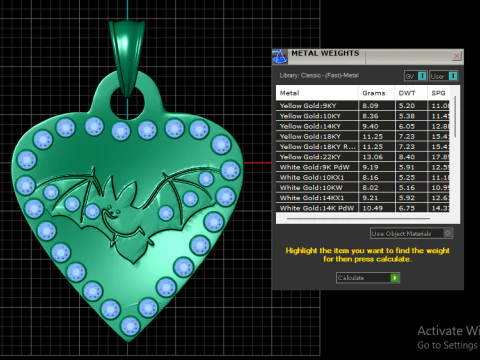Select the pendant bail loop
This screenshot has width=480, height=360.
tap(127, 58)
